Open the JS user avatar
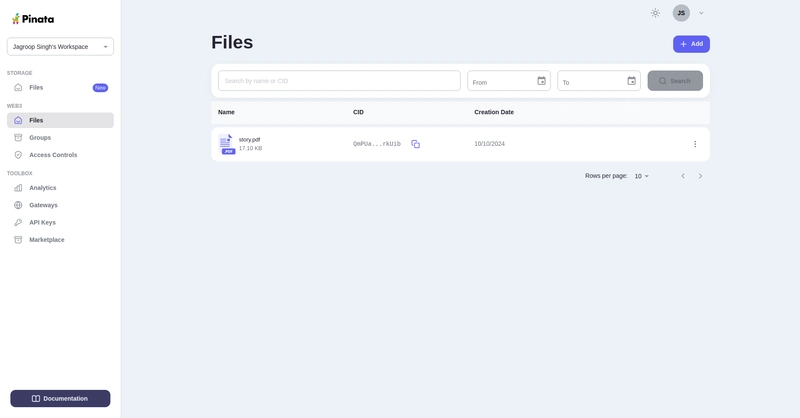Image resolution: width=800 pixels, height=418 pixels. pyautogui.click(x=681, y=13)
